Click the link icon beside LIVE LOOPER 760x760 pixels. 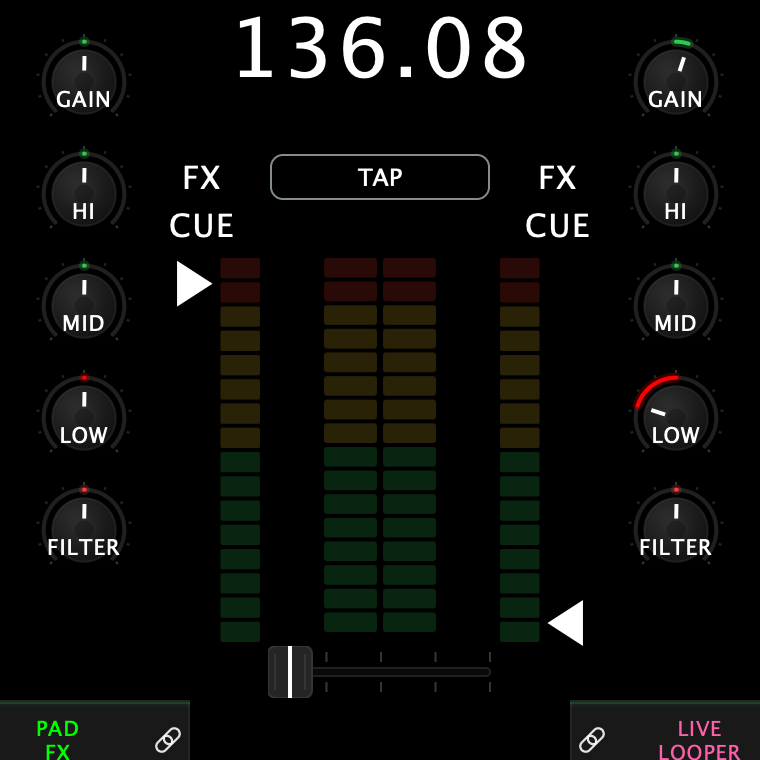pos(592,740)
